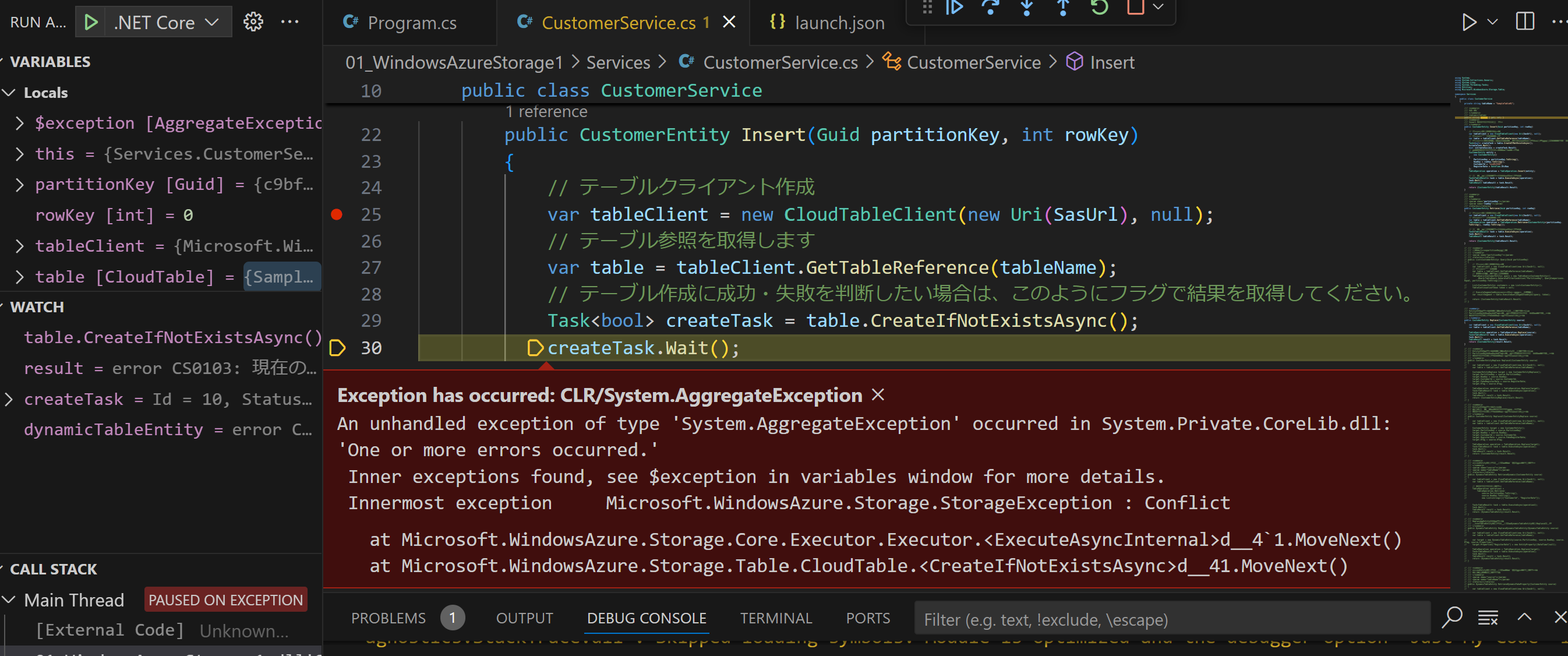Toggle the breakpoint on line 25
Viewport: 1568px width, 656px height.
[337, 214]
